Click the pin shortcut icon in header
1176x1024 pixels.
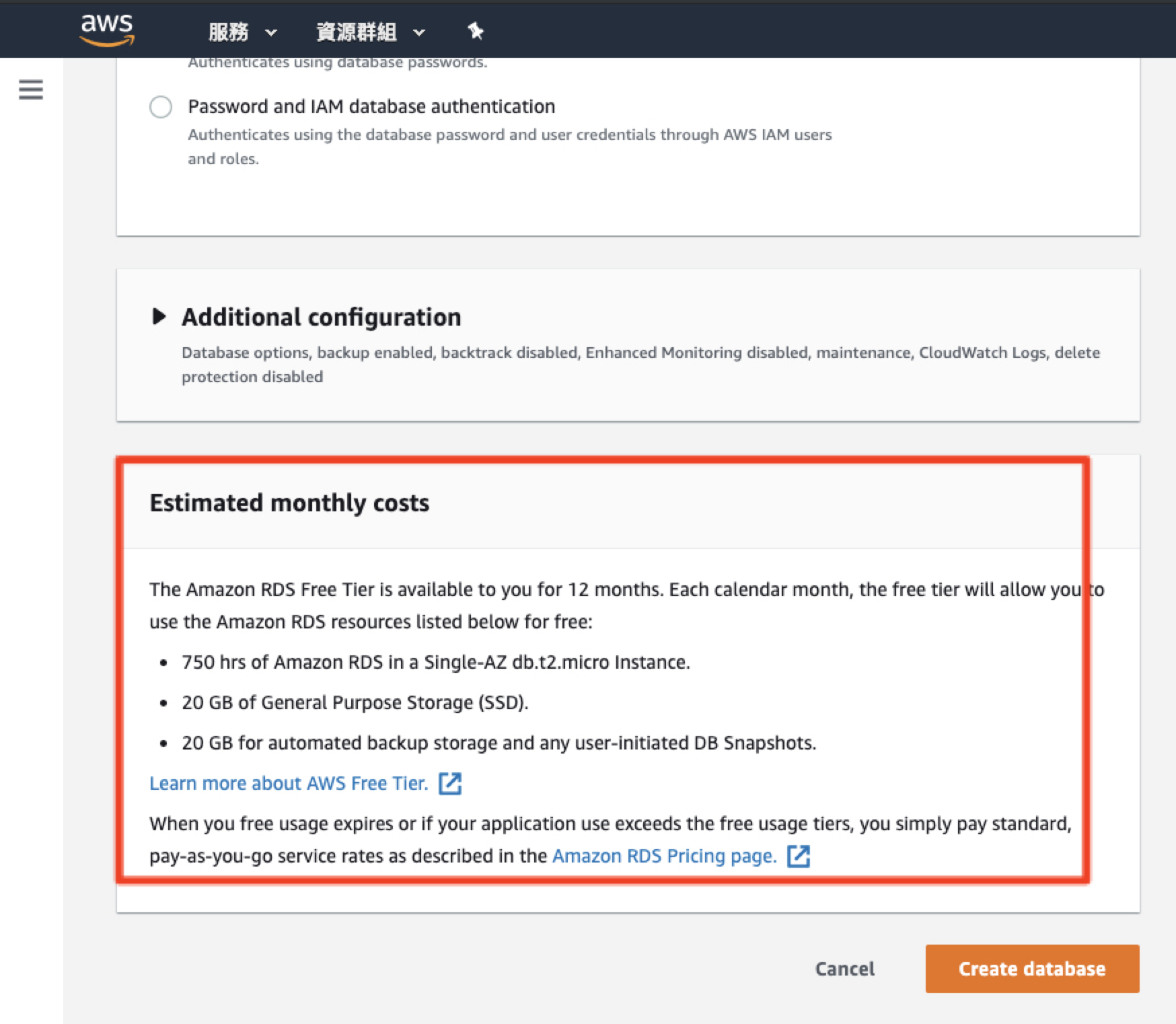476,30
